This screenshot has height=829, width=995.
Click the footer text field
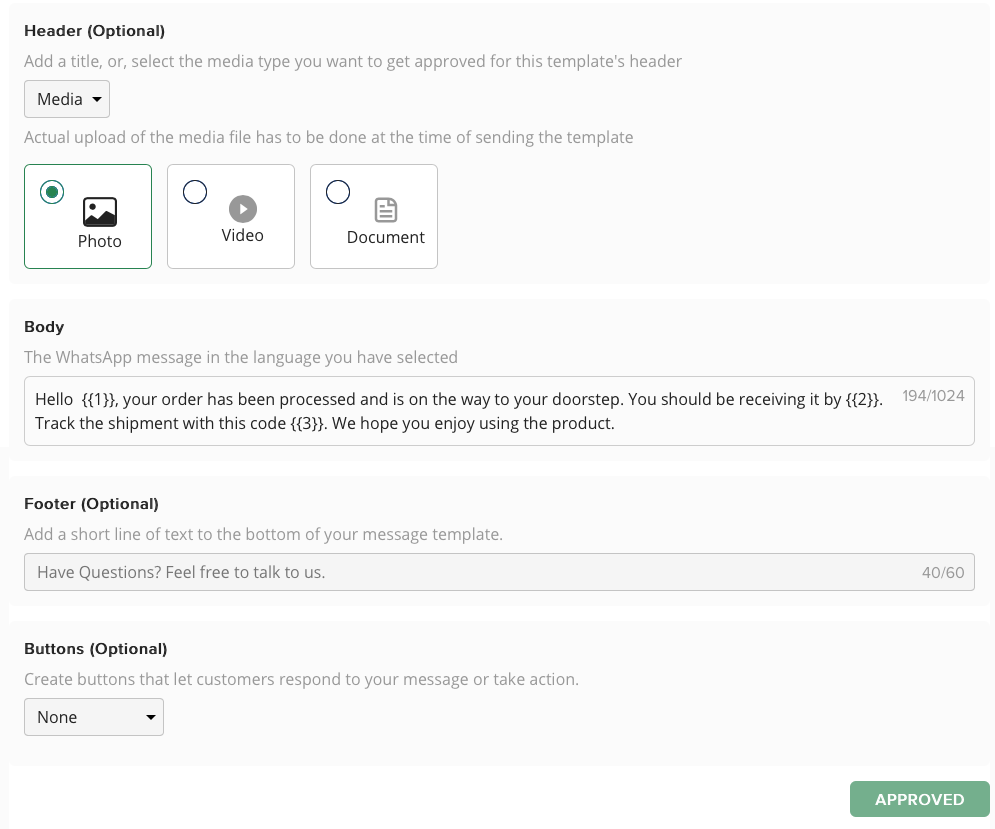(450, 571)
